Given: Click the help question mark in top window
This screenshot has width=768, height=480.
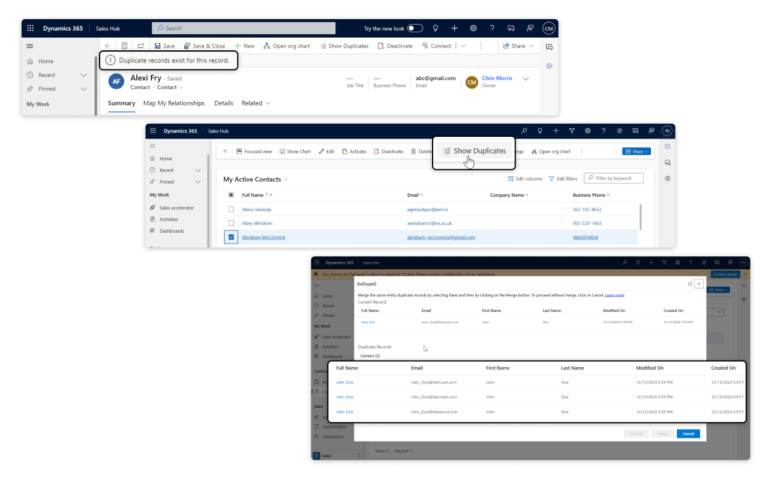Looking at the screenshot, I should click(492, 28).
